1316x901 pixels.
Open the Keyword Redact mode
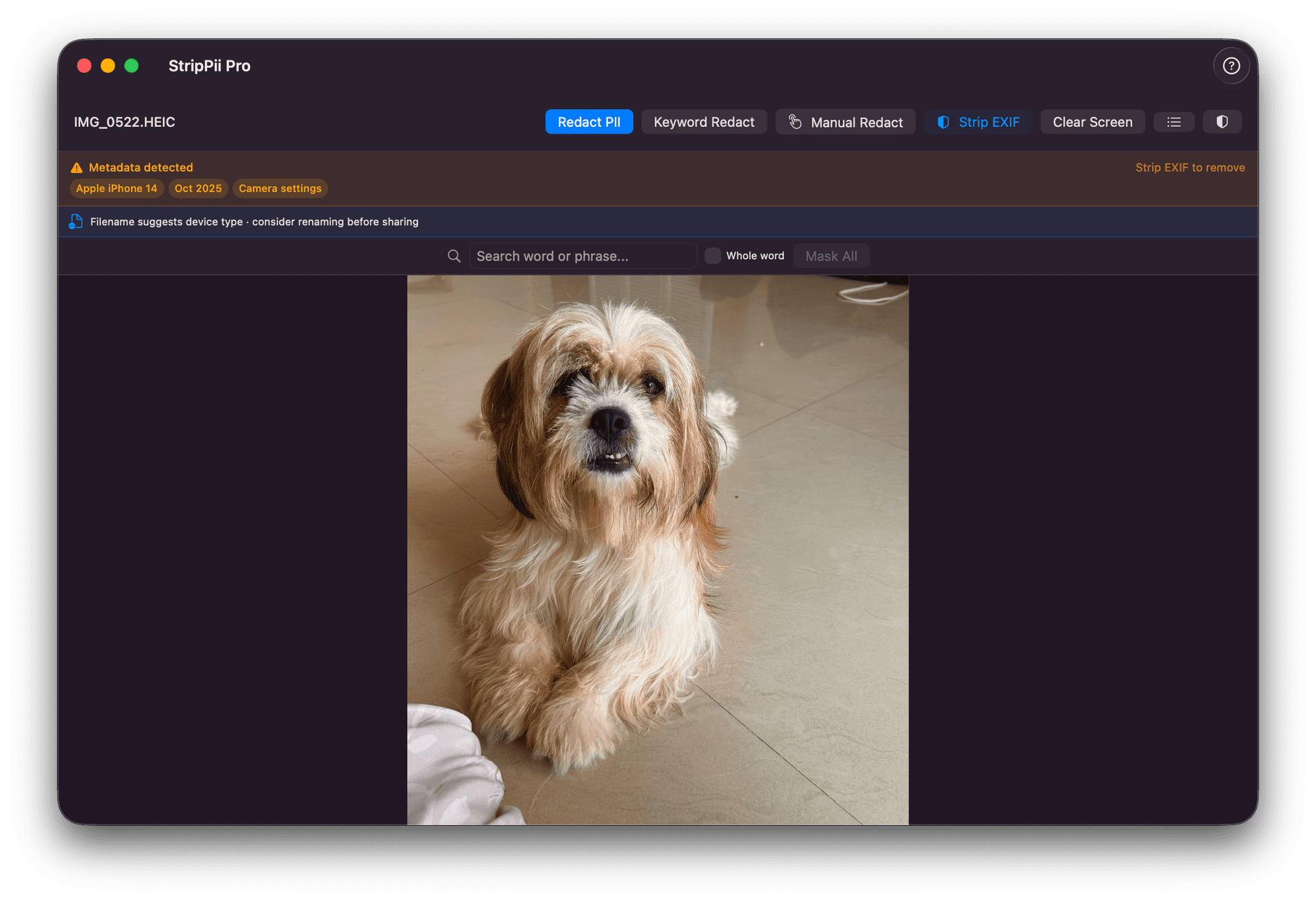[703, 122]
